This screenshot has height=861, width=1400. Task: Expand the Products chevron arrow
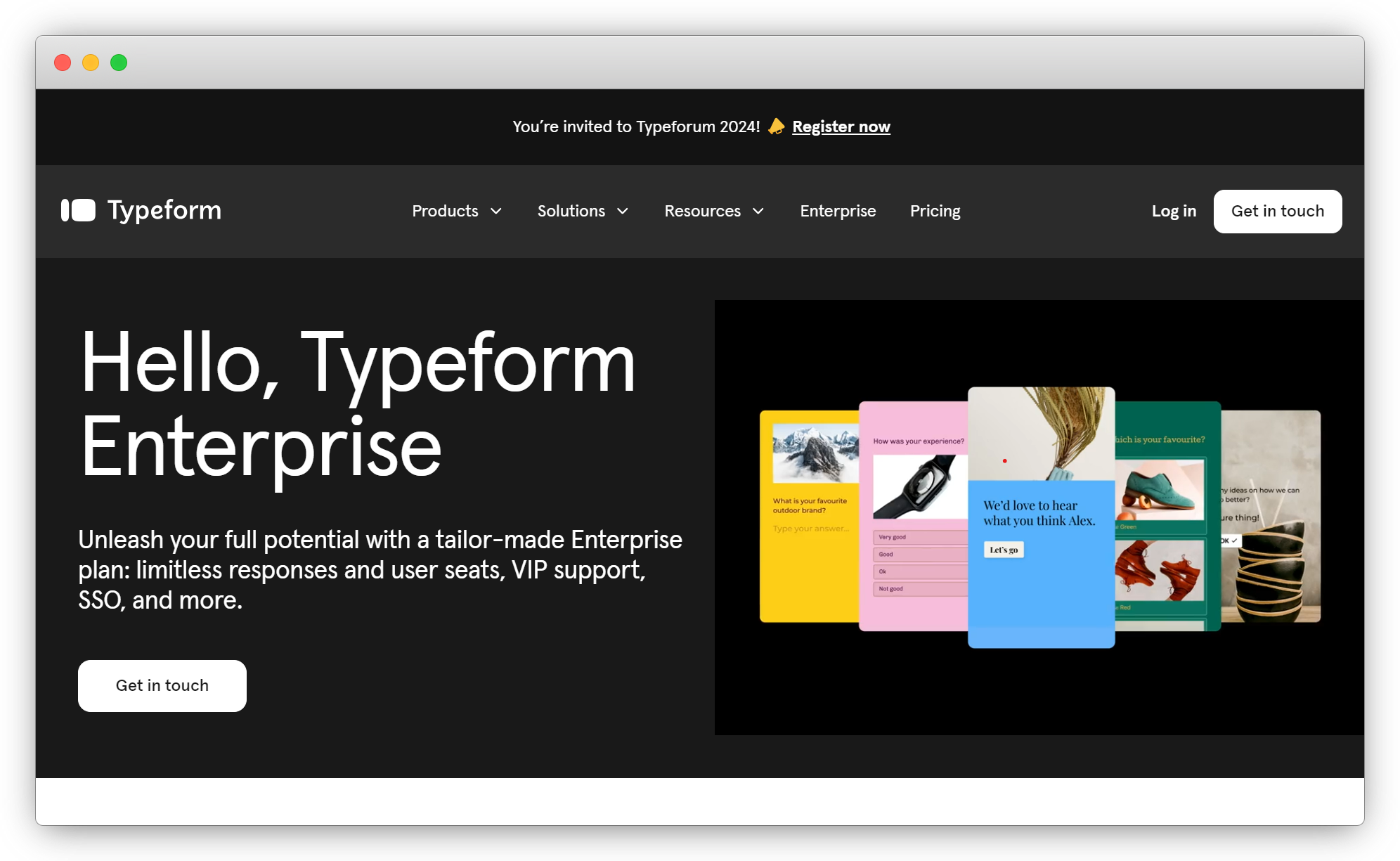coord(496,211)
